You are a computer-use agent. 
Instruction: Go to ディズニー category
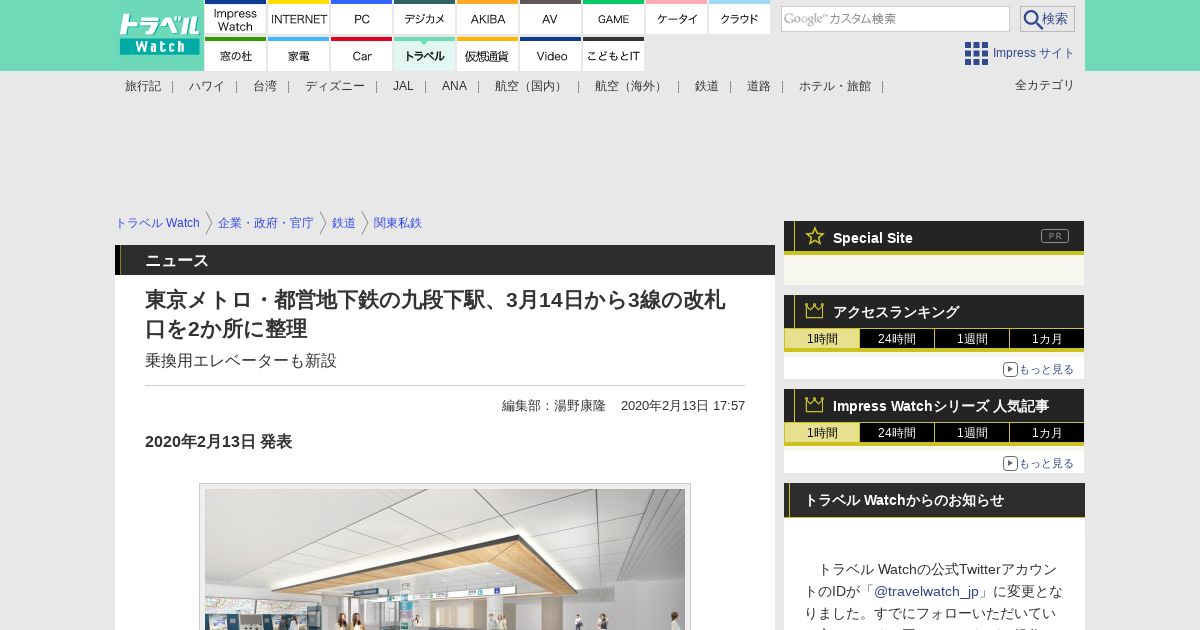335,86
